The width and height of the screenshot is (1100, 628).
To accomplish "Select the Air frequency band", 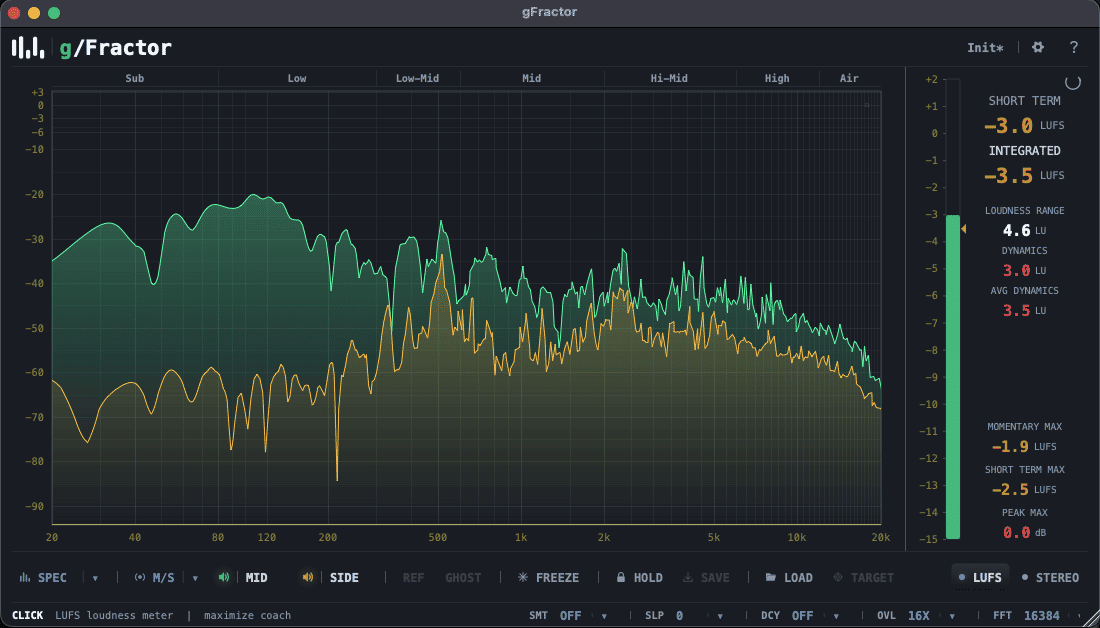I will click(x=849, y=78).
